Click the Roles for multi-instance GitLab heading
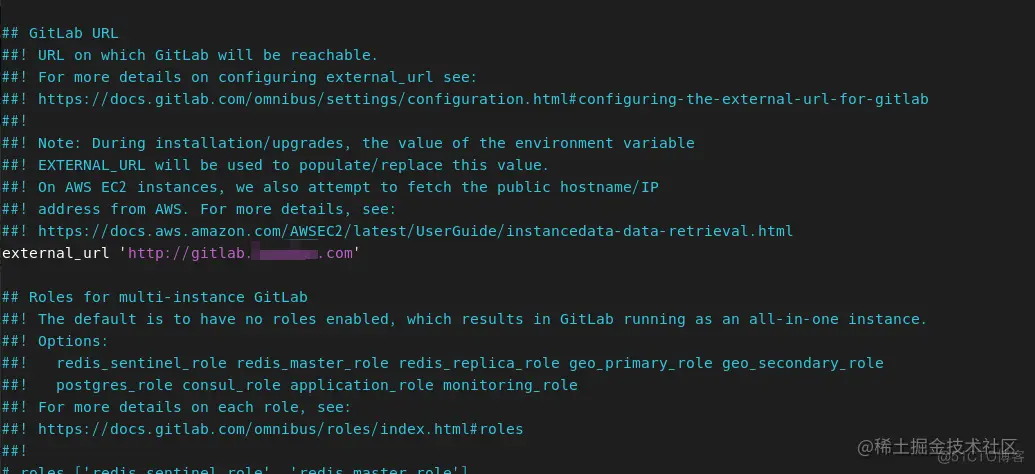Viewport: 1035px width, 474px height. click(154, 297)
